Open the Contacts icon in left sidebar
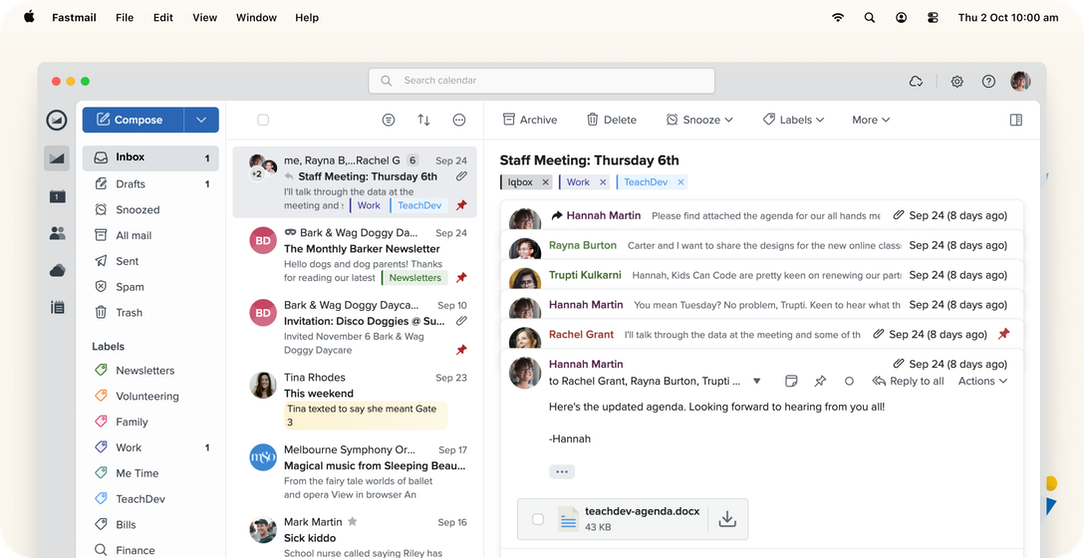The height and width of the screenshot is (558, 1084). (57, 233)
